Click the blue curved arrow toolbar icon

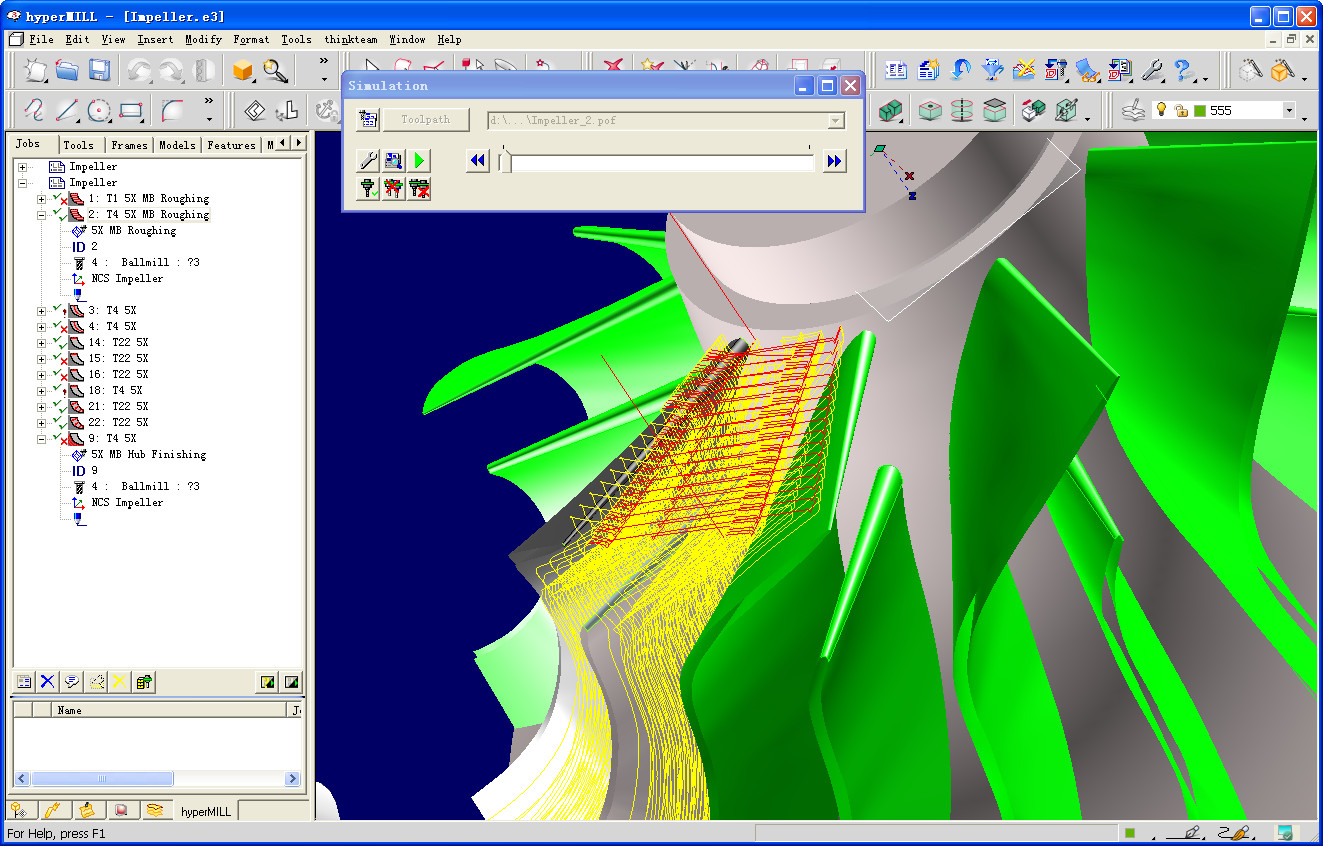(x=961, y=70)
